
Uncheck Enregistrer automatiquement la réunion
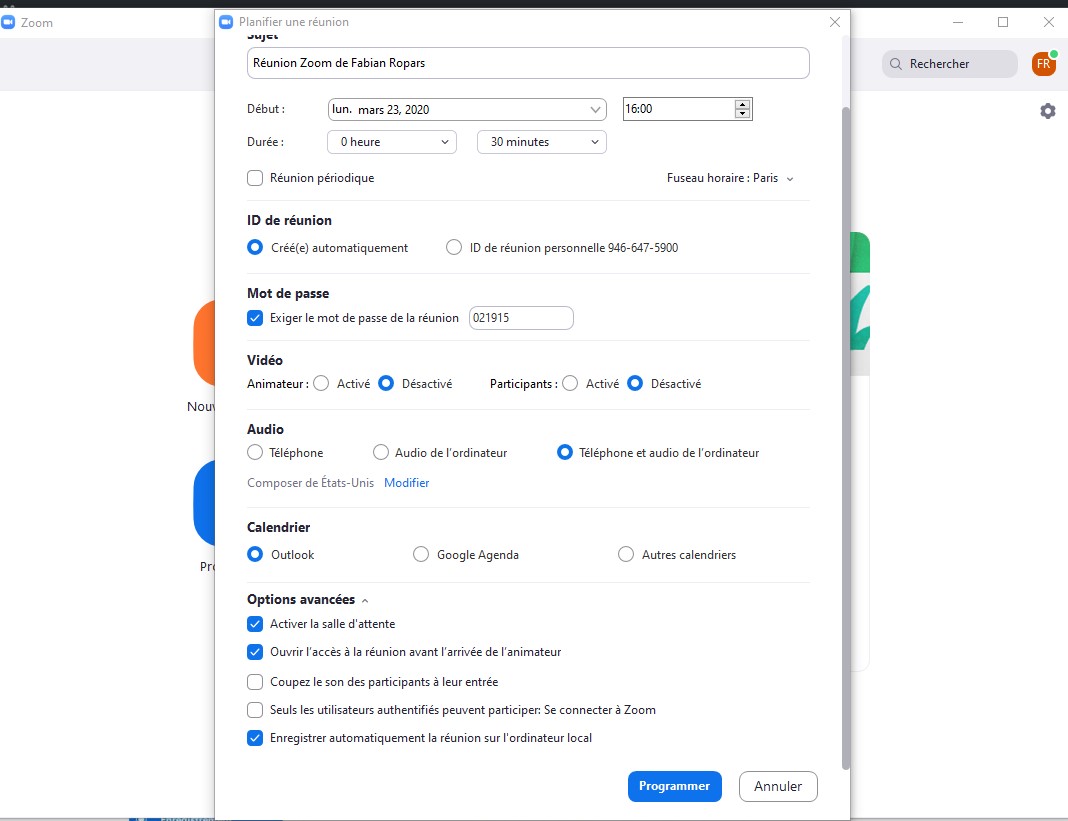pyautogui.click(x=255, y=737)
